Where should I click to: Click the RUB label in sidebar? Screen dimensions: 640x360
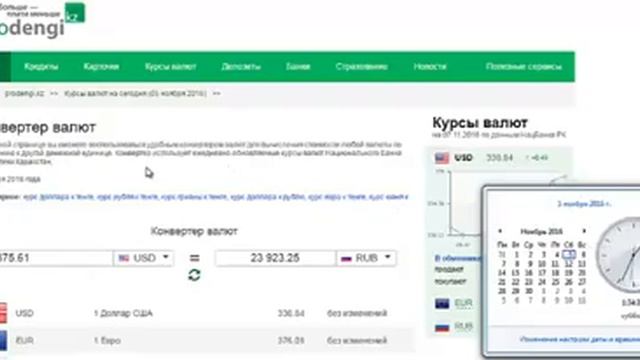(x=463, y=327)
